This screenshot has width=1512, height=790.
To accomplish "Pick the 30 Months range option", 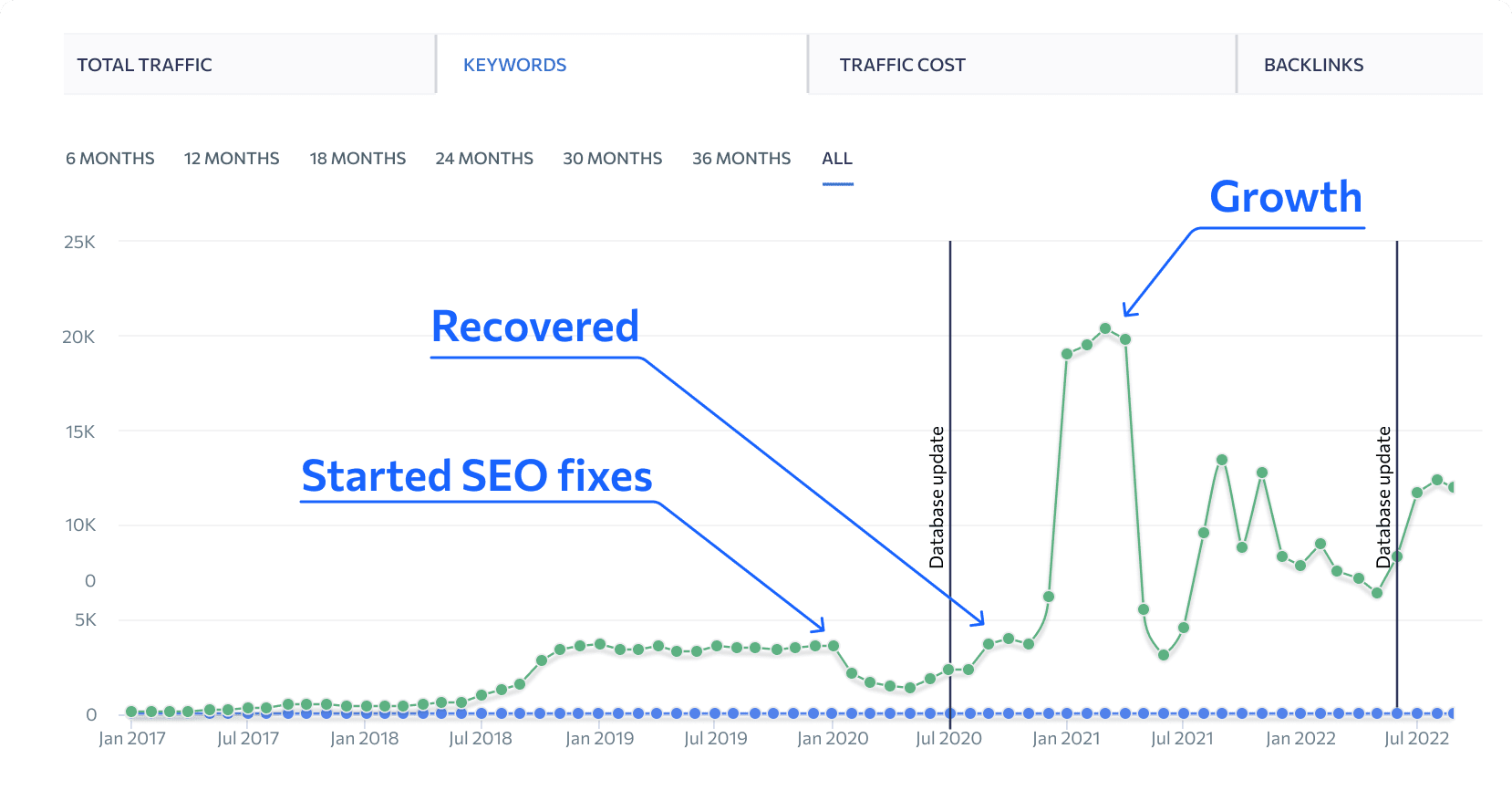I will click(612, 158).
